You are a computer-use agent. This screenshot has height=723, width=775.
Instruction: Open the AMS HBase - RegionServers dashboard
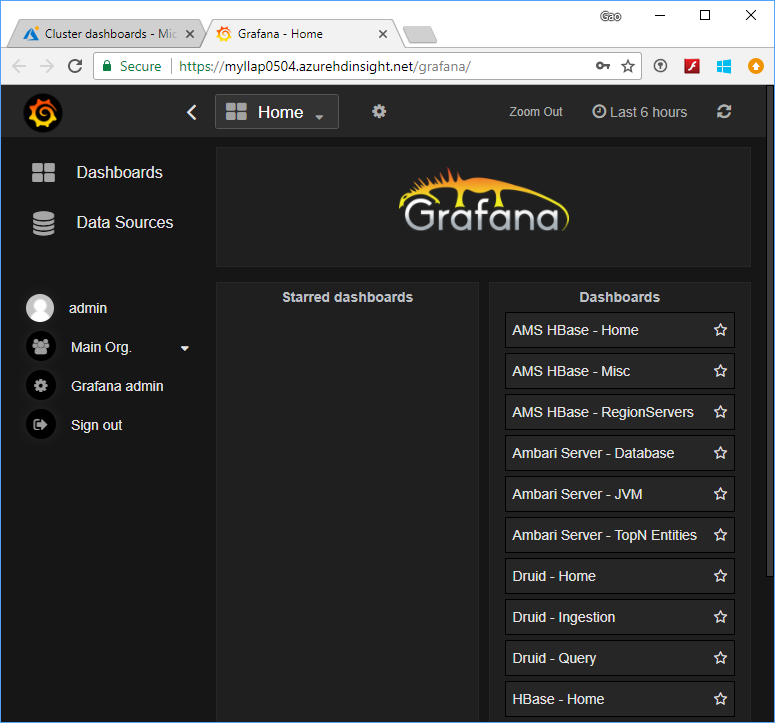pyautogui.click(x=603, y=412)
